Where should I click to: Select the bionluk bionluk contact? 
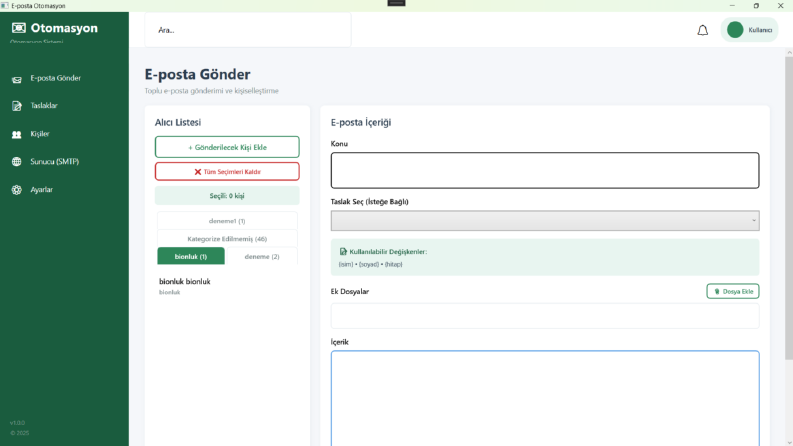(x=227, y=286)
